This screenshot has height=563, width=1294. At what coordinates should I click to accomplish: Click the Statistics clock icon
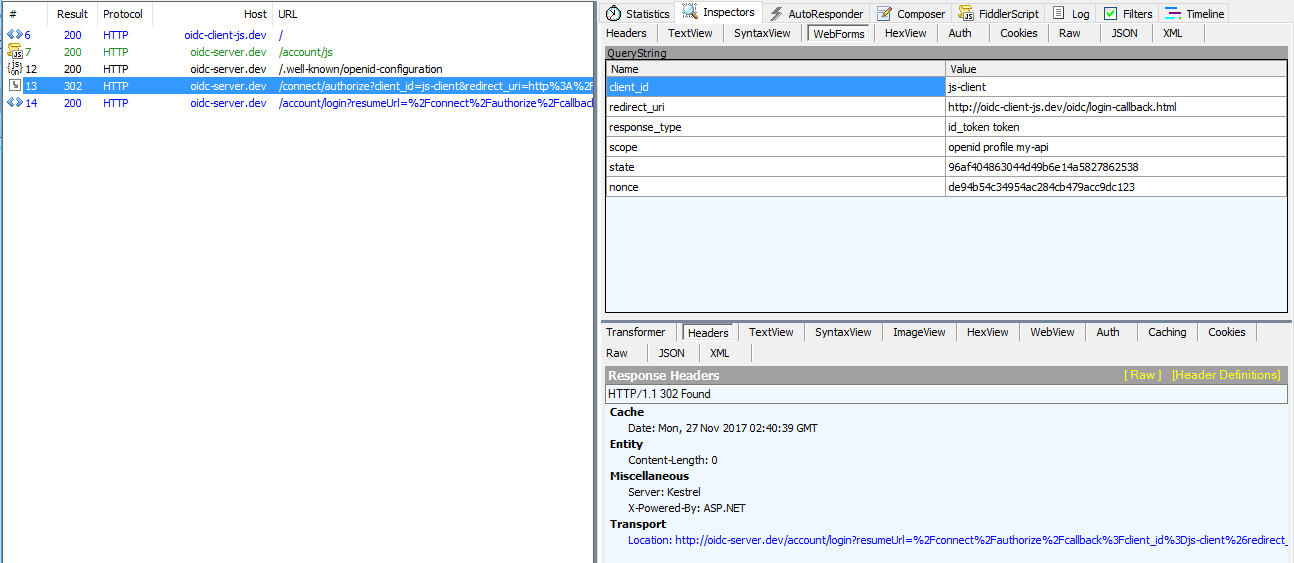(x=614, y=13)
